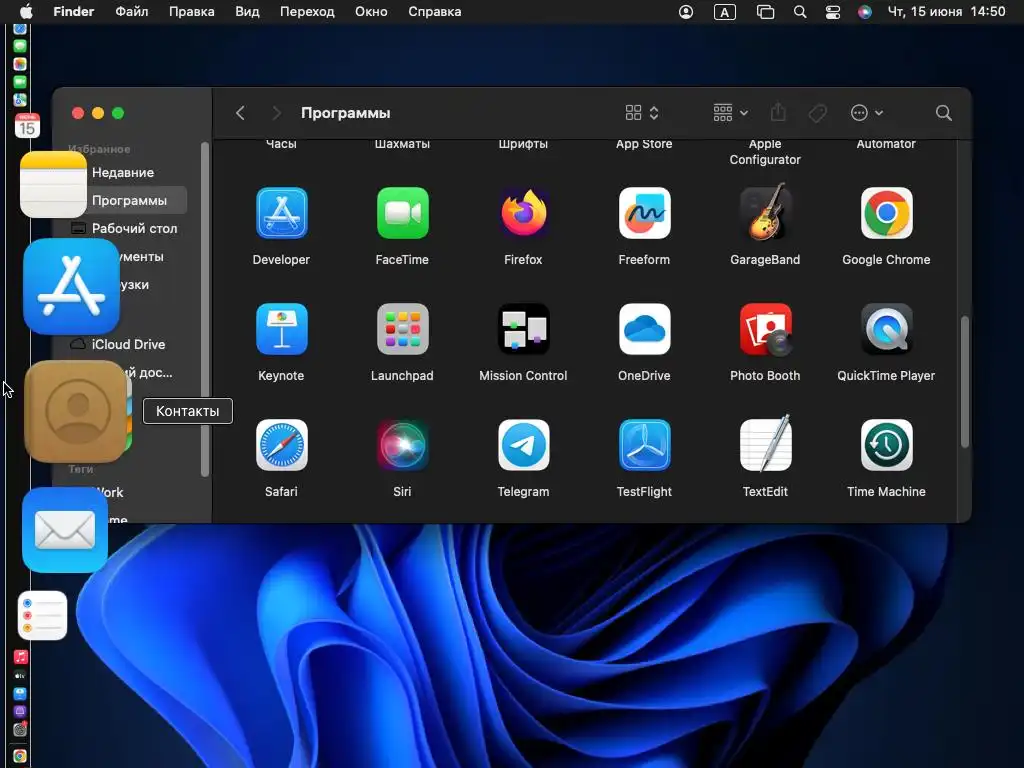
Task: Open the OneDrive app
Action: click(x=644, y=329)
